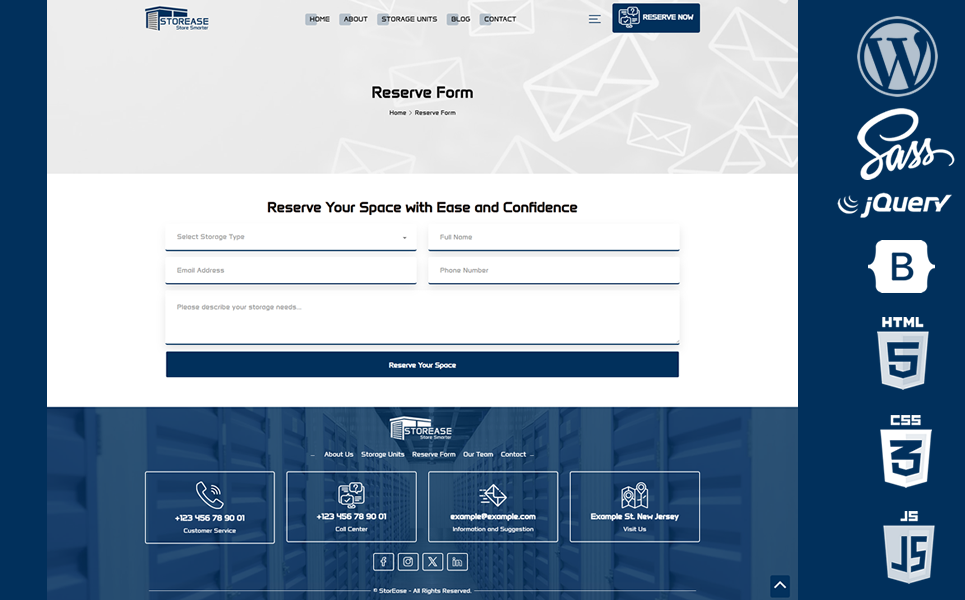Click the scroll-to-top arrow icon

tap(780, 586)
